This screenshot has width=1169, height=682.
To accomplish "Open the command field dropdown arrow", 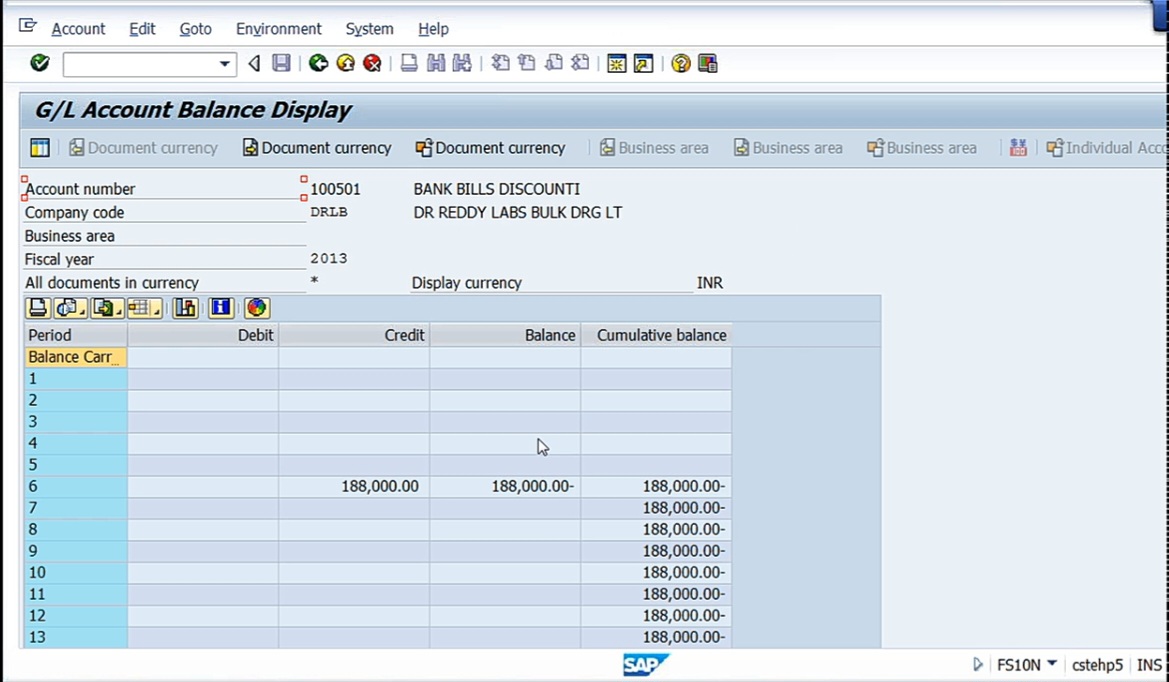I will (x=224, y=64).
